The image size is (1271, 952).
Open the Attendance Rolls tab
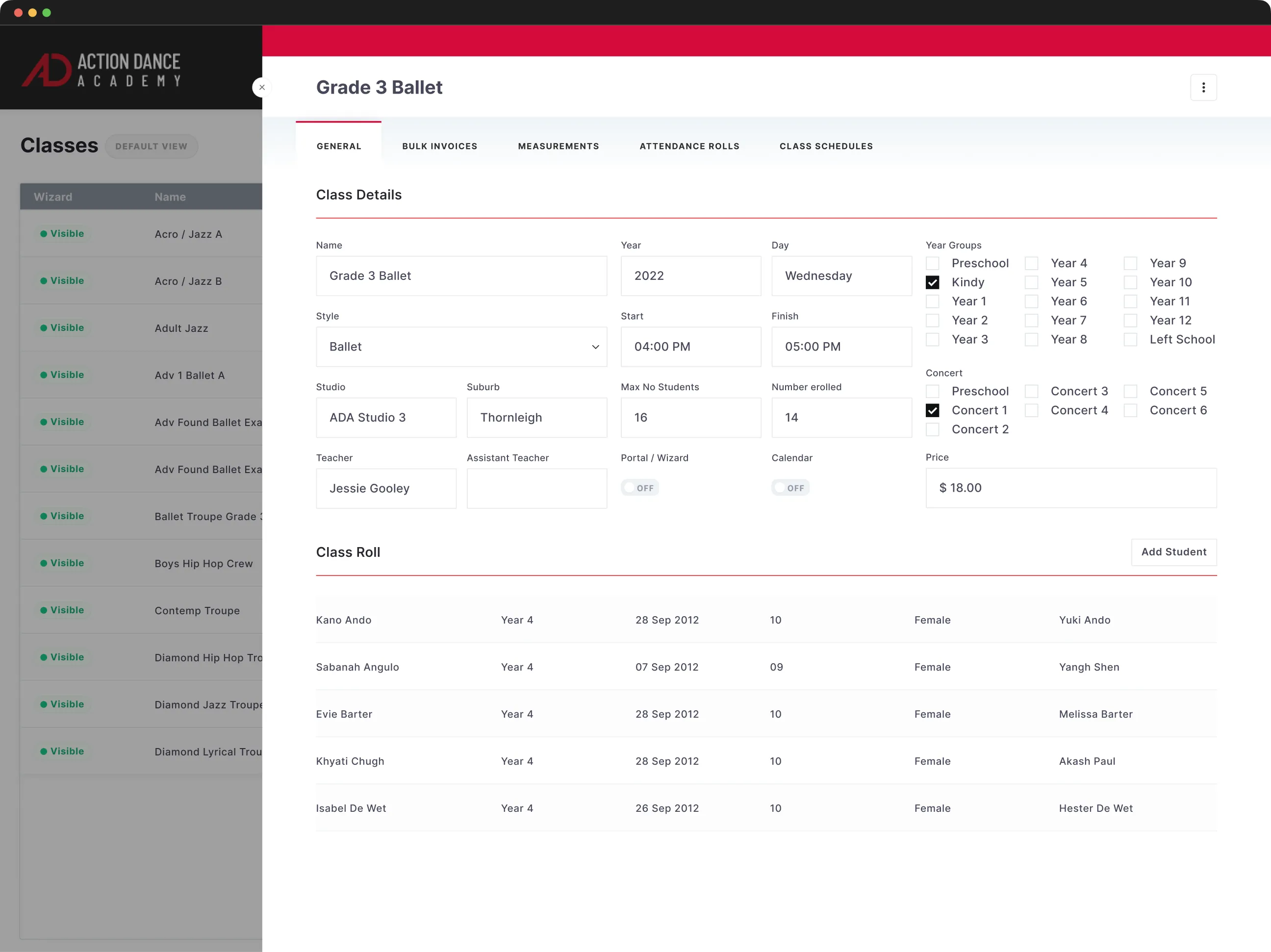click(x=689, y=146)
